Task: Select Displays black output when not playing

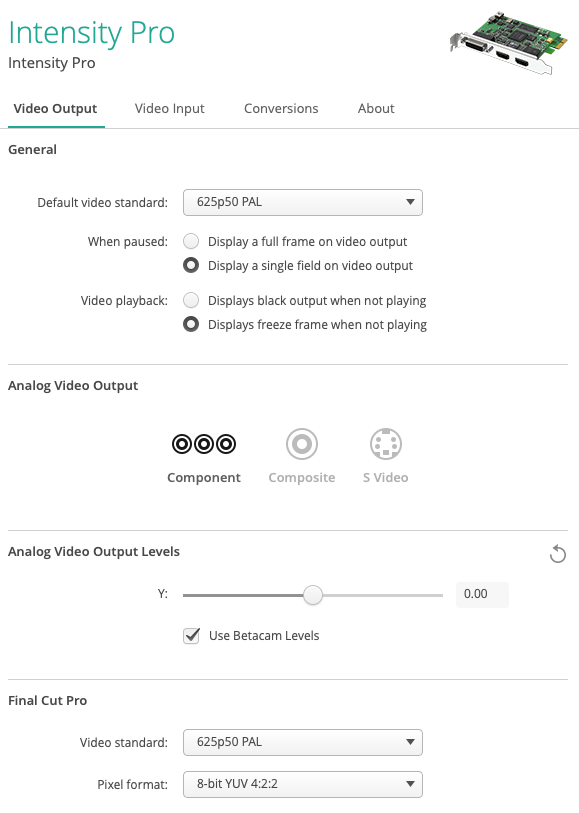Action: pyautogui.click(x=191, y=301)
